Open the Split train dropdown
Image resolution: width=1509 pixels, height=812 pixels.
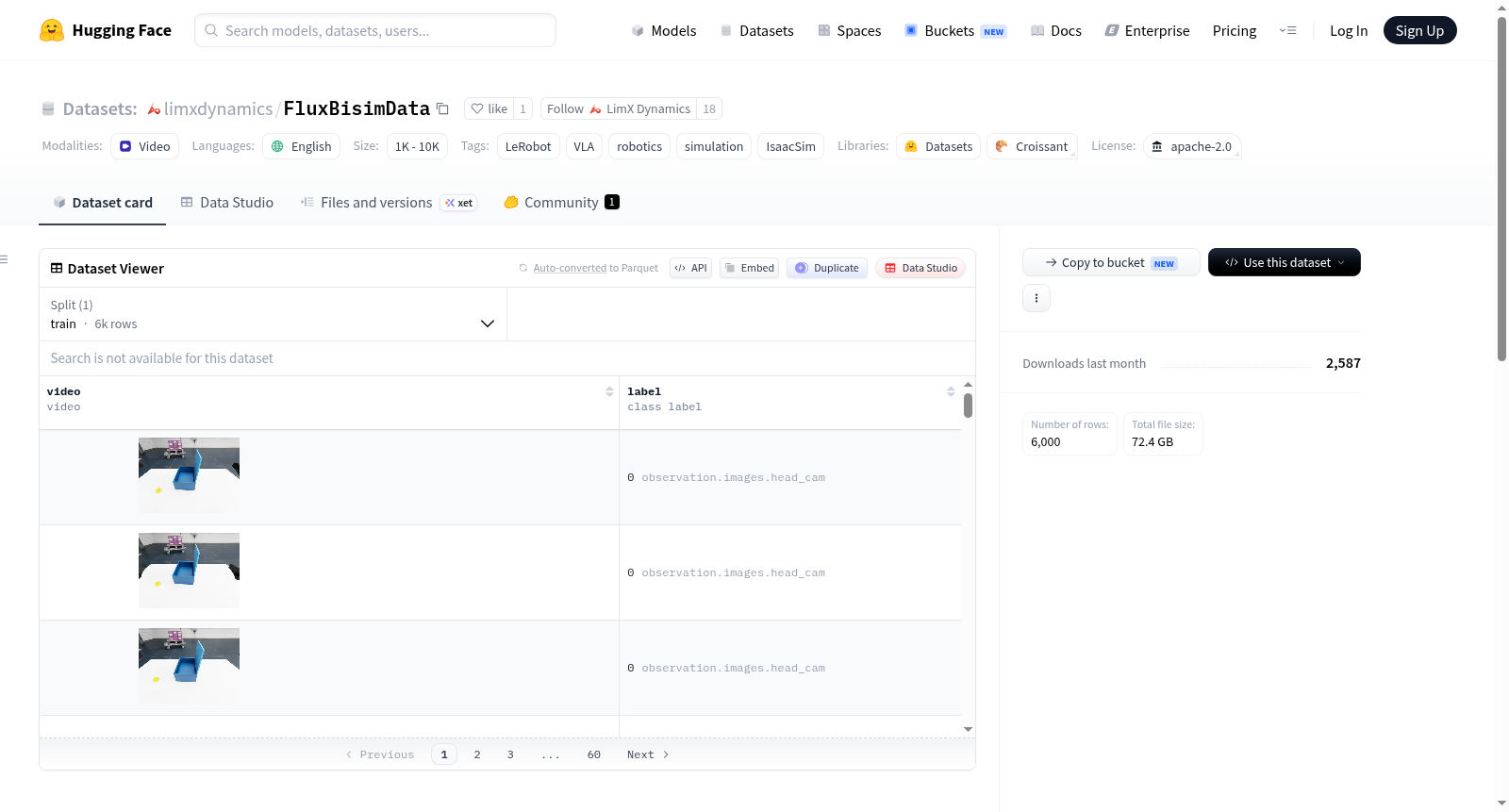coord(273,314)
